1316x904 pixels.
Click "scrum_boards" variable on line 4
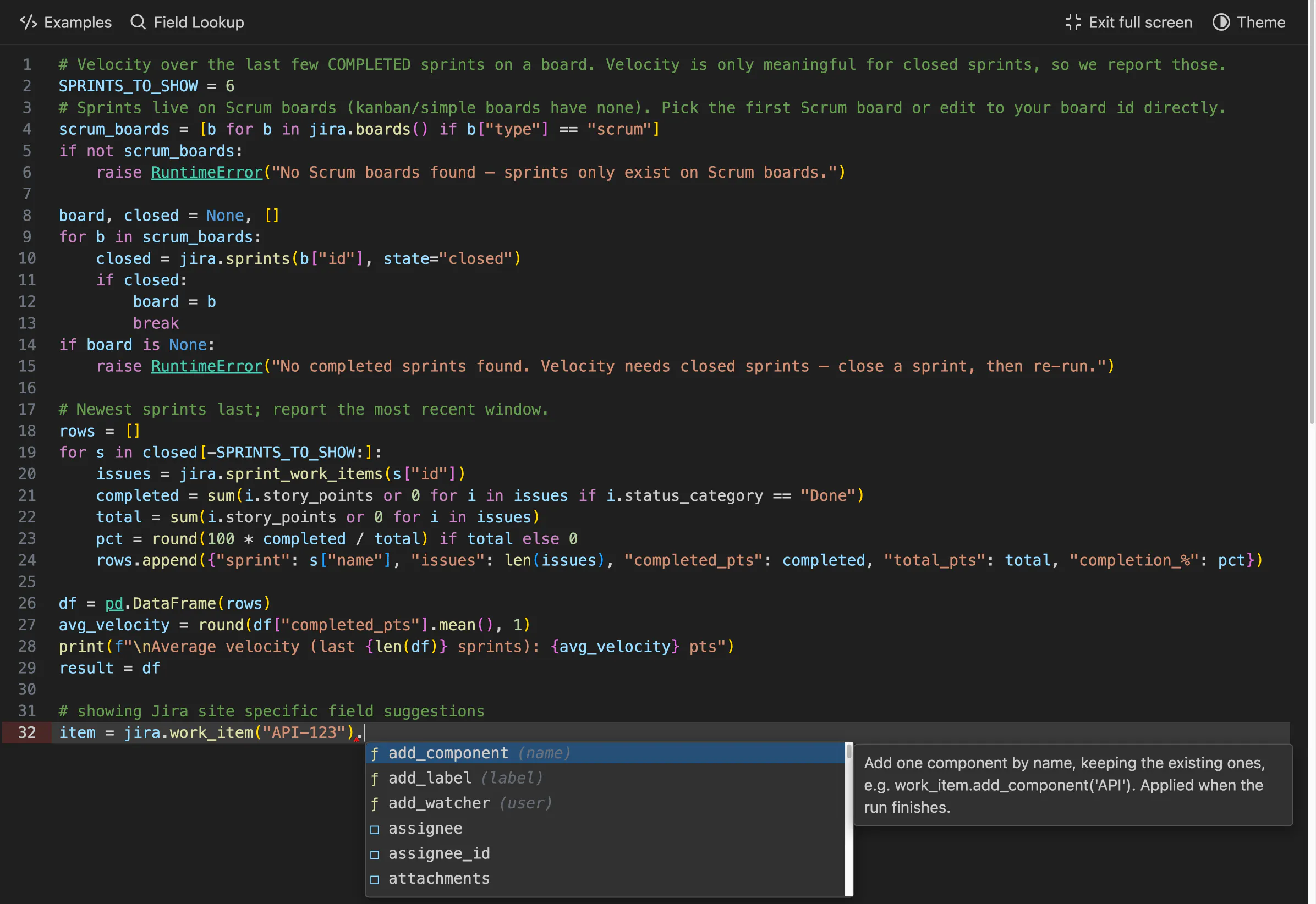[114, 129]
